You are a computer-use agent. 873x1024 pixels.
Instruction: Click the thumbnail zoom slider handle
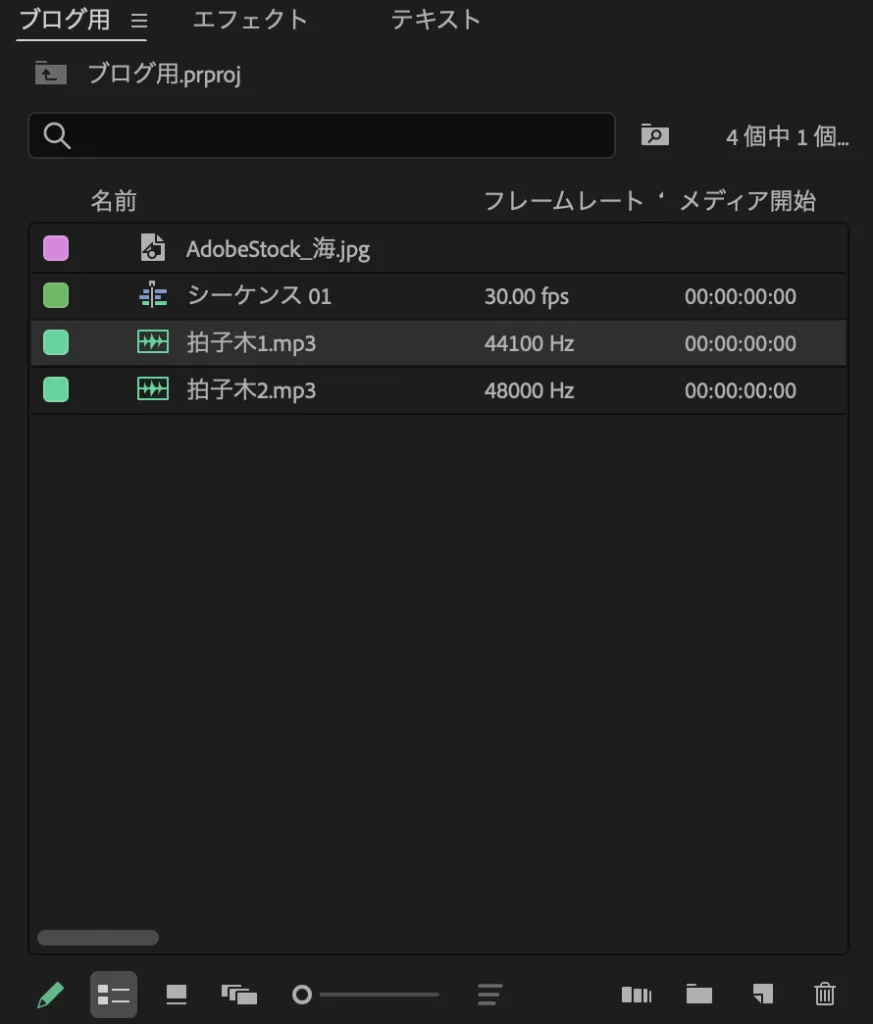coord(302,995)
